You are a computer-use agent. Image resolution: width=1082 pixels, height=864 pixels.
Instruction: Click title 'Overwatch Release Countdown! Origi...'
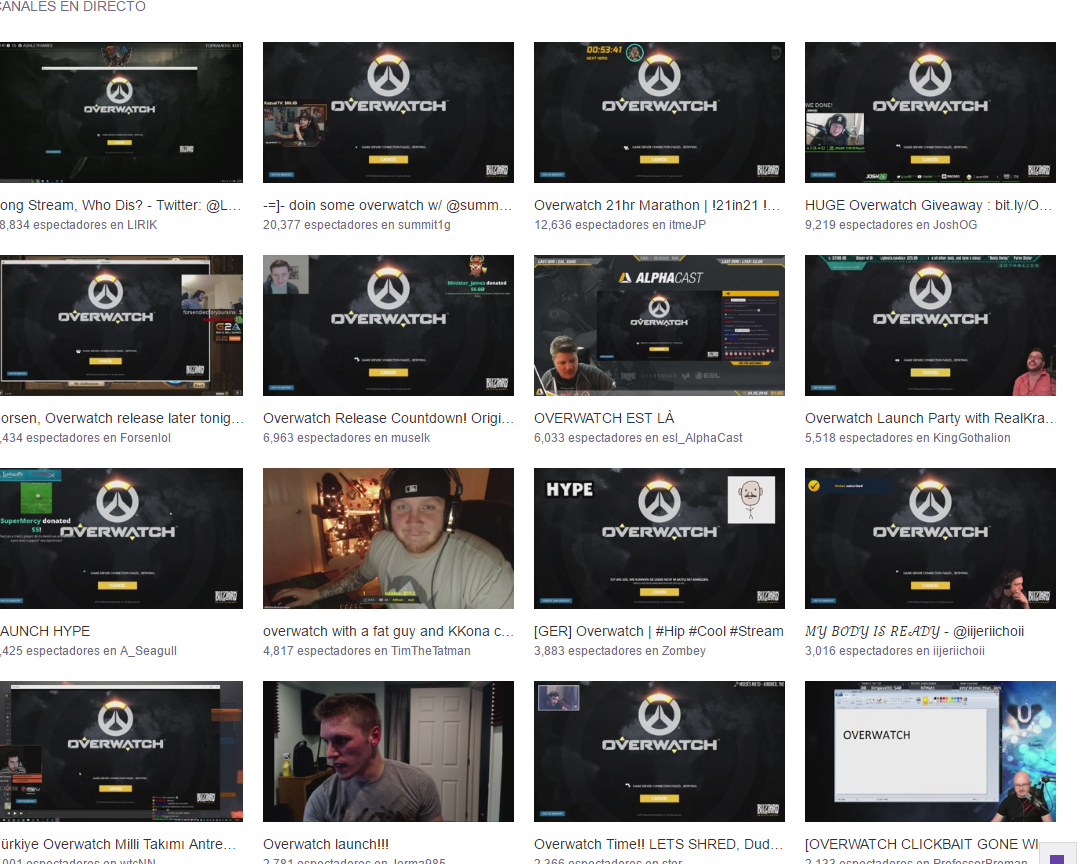point(388,418)
